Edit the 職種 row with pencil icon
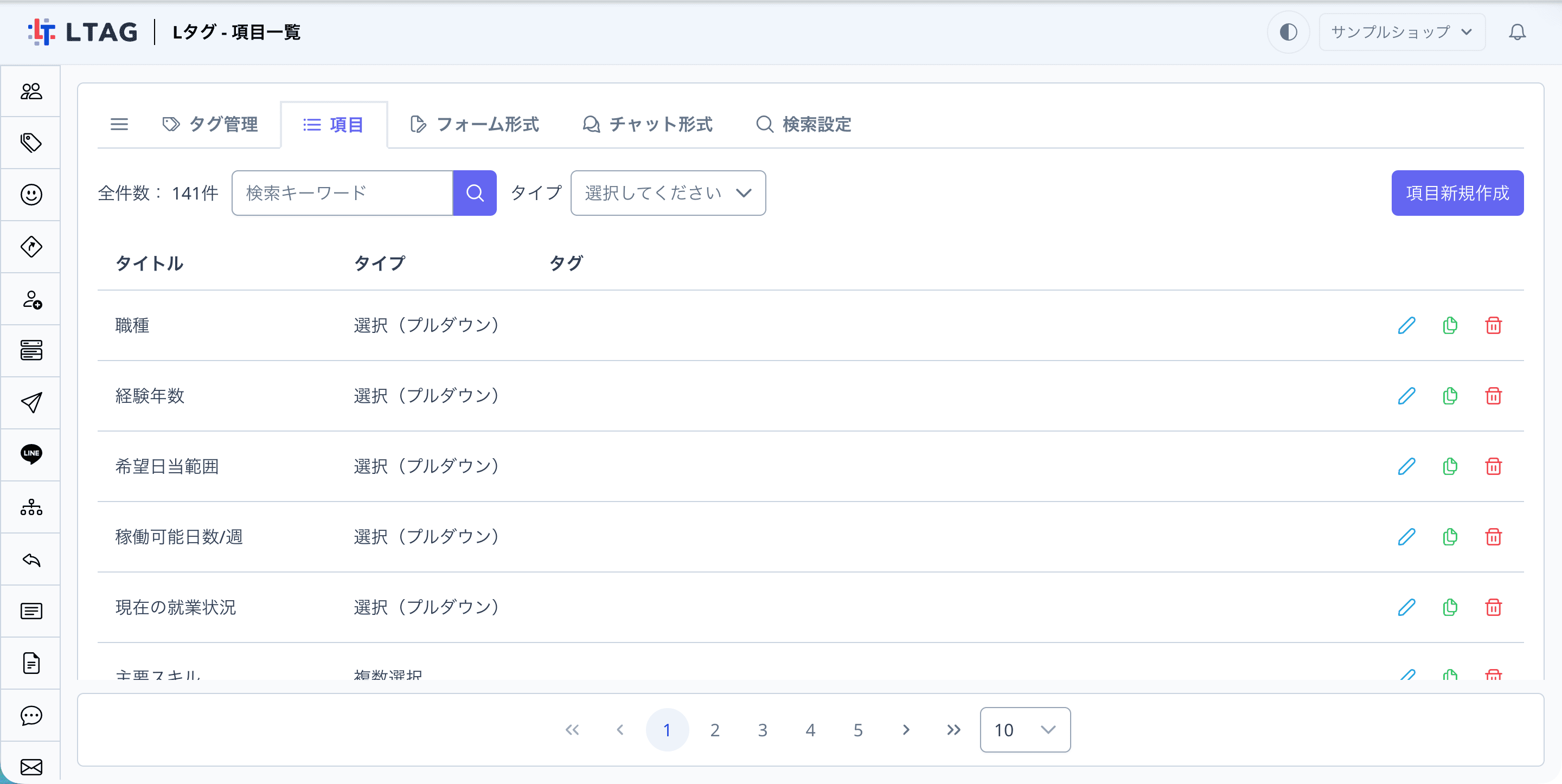Image resolution: width=1562 pixels, height=784 pixels. click(x=1406, y=326)
